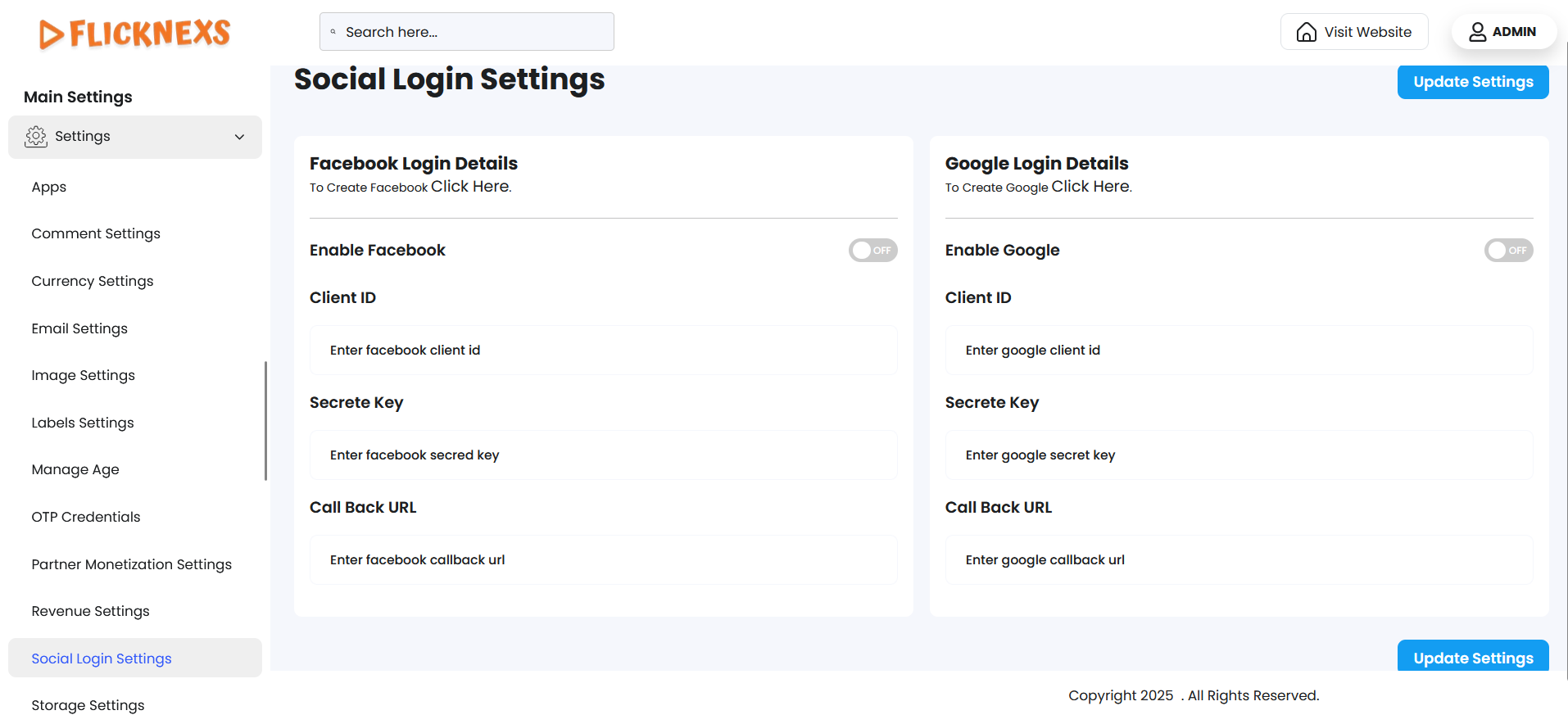Focus the Google secret key field
1568x715 pixels.
tap(1239, 455)
